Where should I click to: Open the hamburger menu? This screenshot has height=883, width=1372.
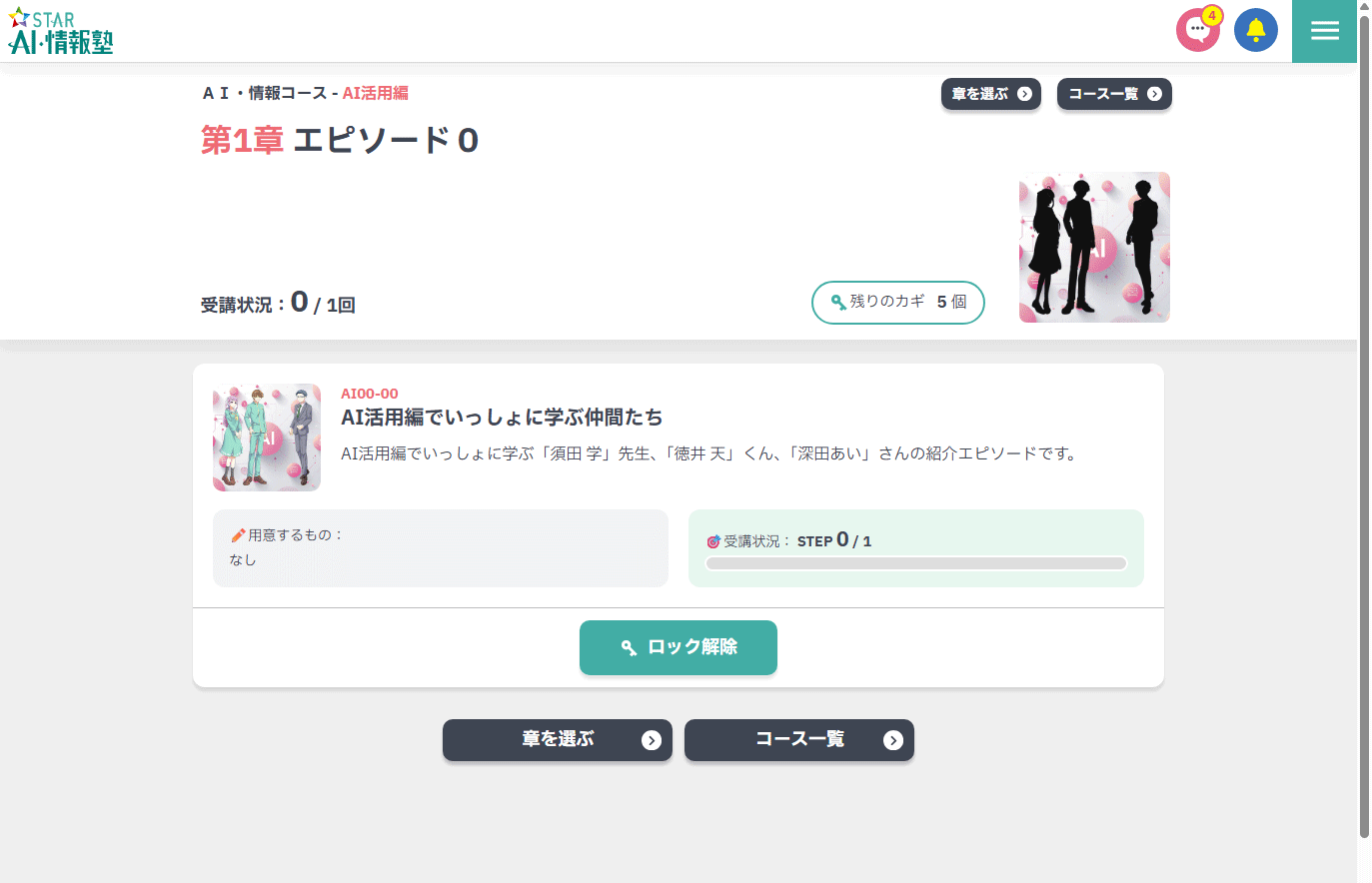1324,31
